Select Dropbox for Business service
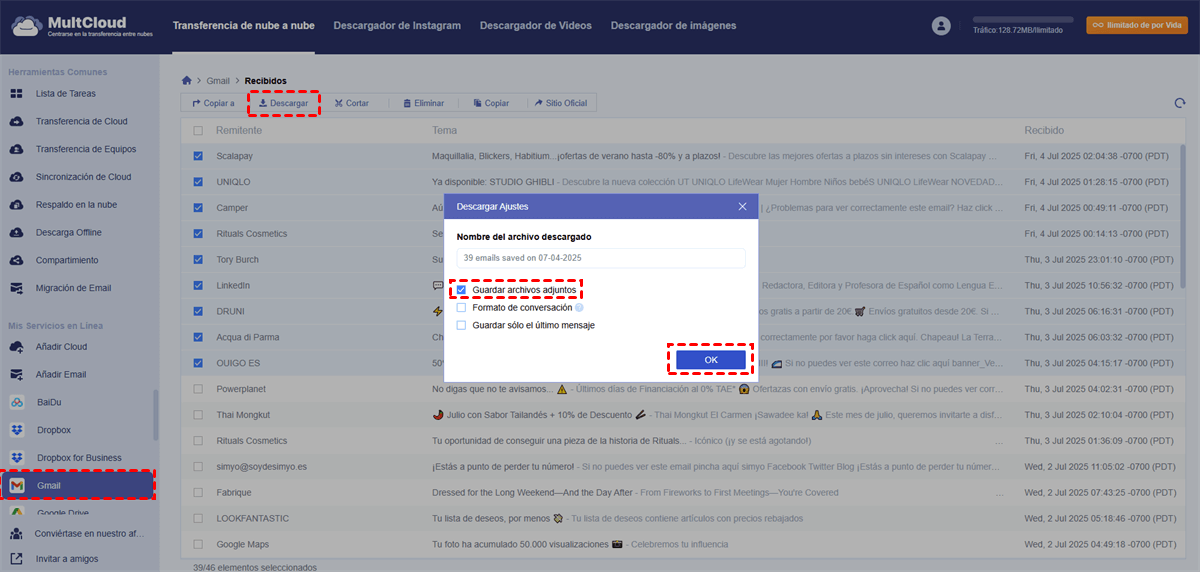 pos(80,458)
